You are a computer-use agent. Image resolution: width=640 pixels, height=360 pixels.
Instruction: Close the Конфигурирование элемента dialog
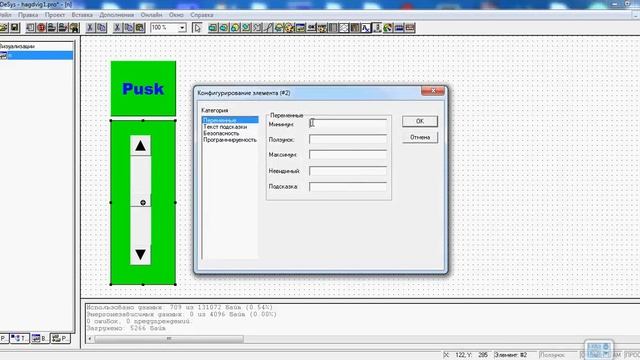433,91
